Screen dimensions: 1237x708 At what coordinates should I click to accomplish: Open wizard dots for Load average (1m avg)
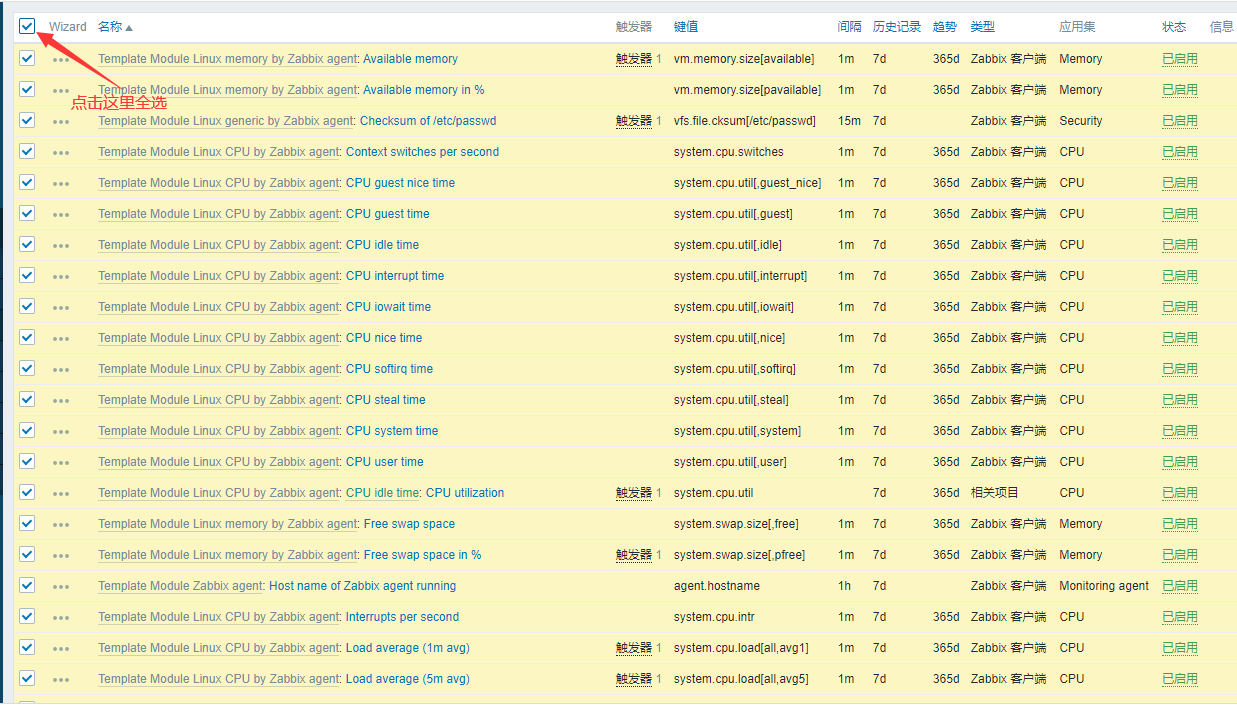click(x=61, y=648)
